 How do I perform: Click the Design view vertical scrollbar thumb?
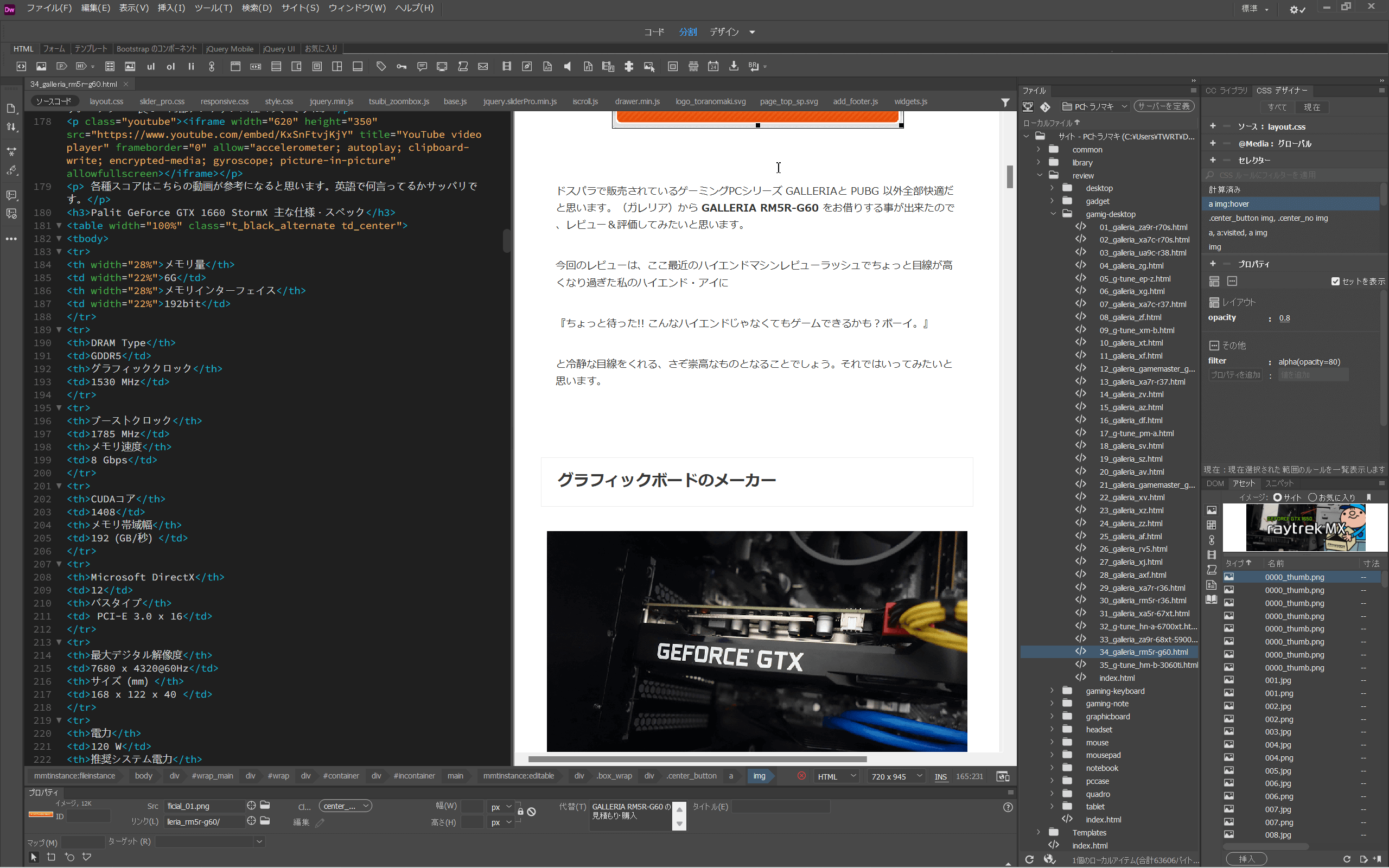[1010, 176]
